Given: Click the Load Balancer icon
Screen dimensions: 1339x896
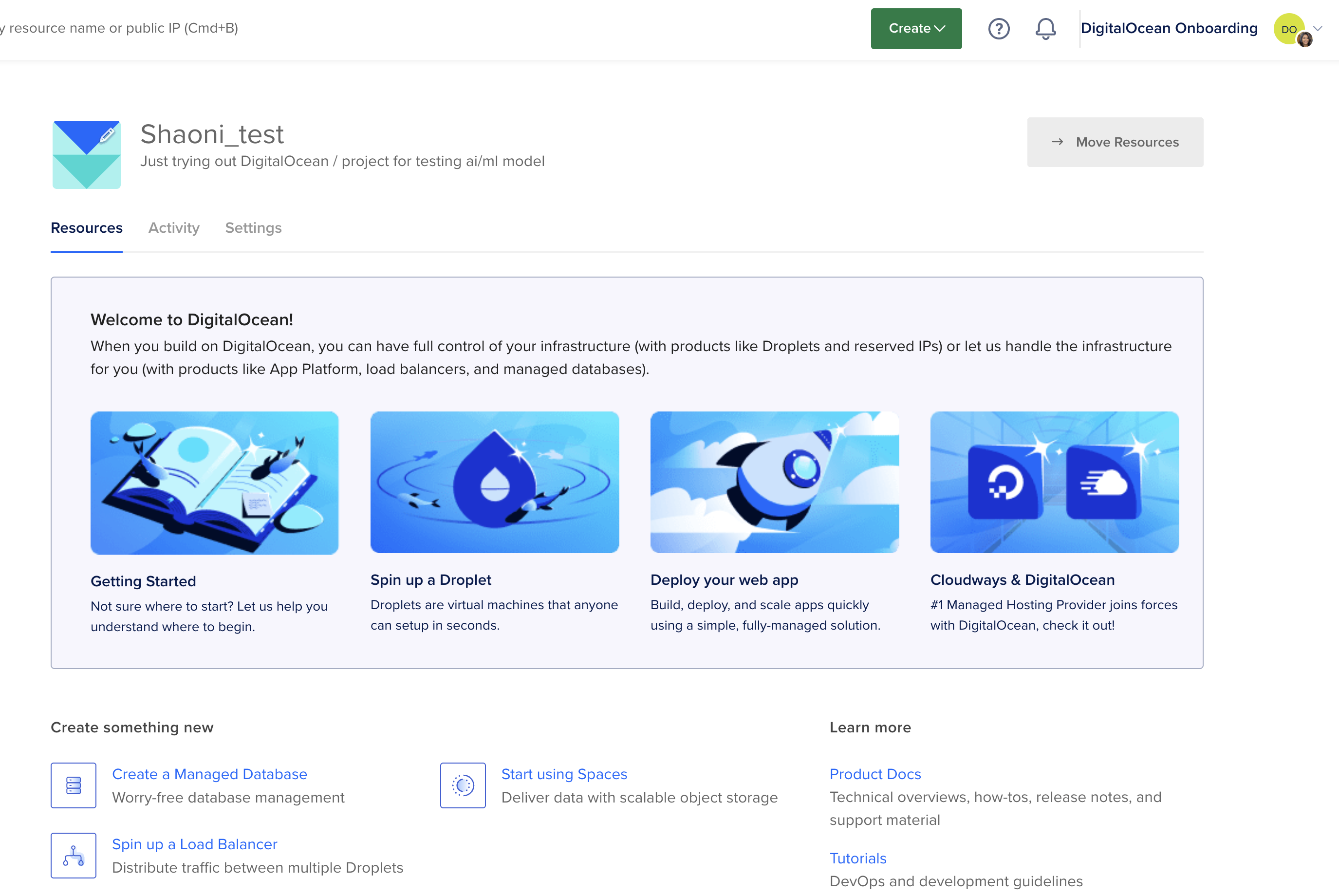Looking at the screenshot, I should 74,856.
